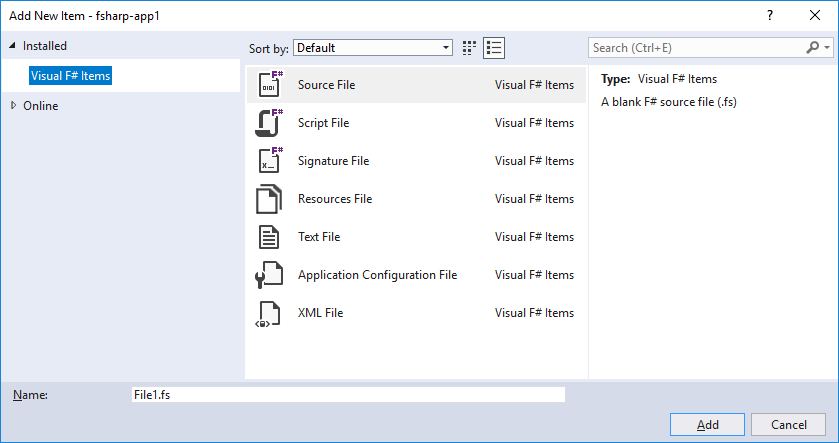Screen dimensions: 839x443
Task: Click the Source File template icon
Action: click(x=270, y=85)
